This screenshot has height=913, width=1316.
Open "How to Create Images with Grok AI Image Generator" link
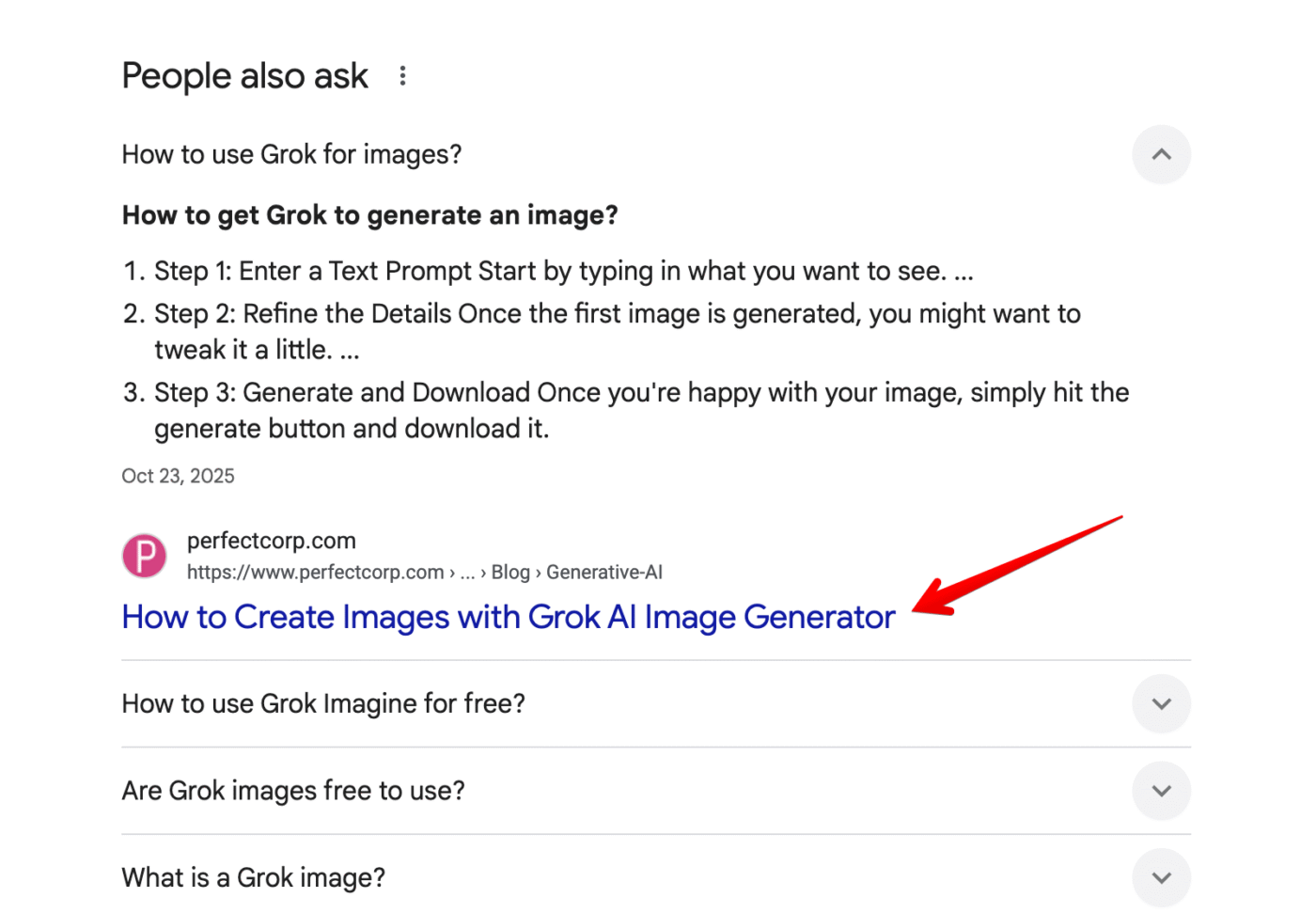pyautogui.click(x=508, y=617)
